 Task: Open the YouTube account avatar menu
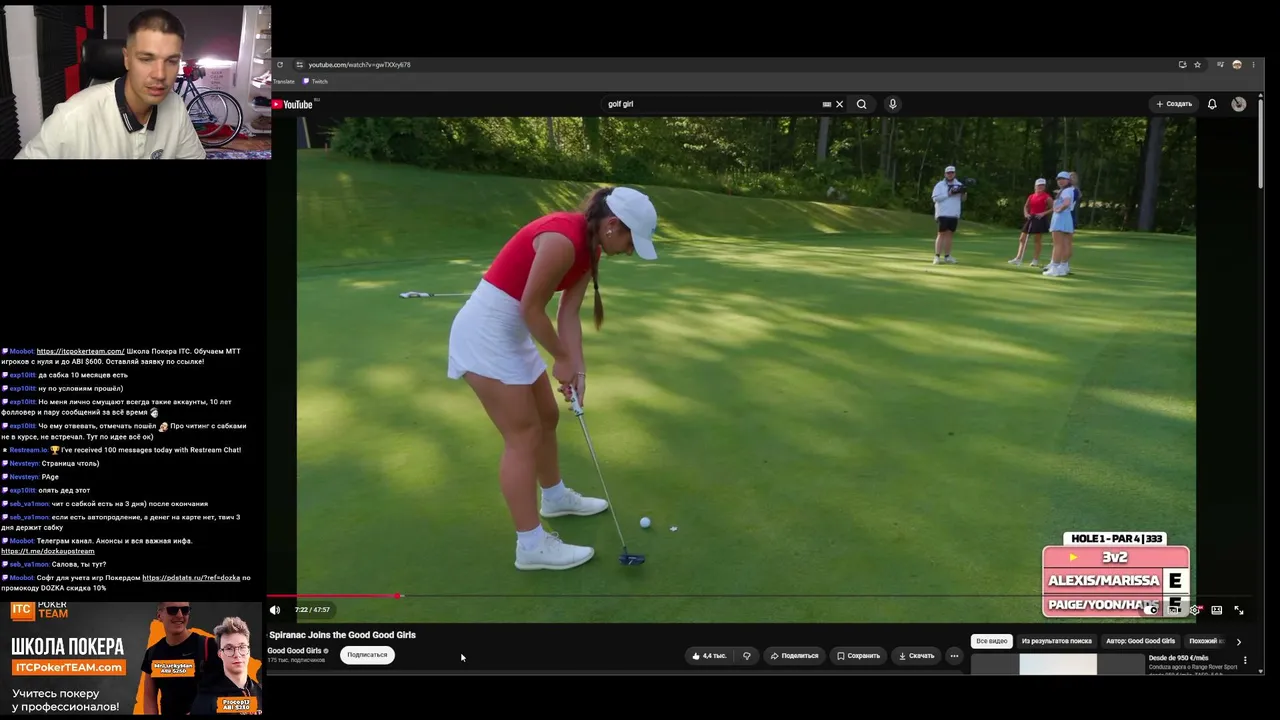1239,104
